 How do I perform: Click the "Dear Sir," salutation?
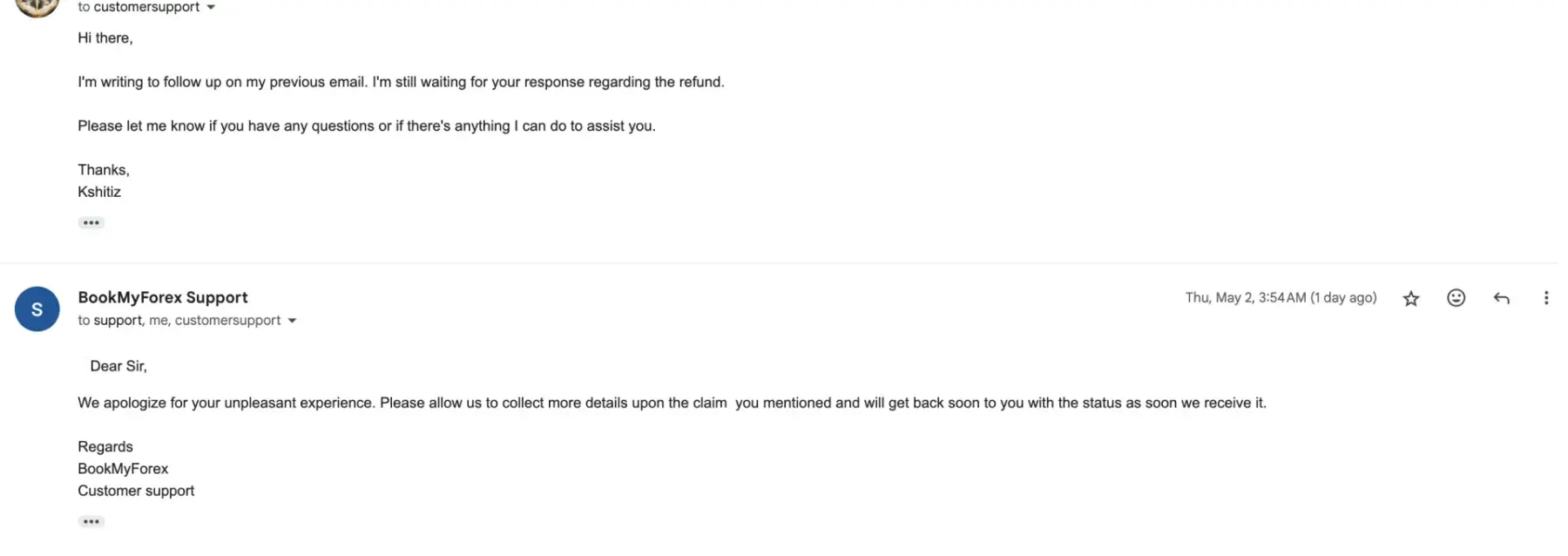click(x=118, y=366)
